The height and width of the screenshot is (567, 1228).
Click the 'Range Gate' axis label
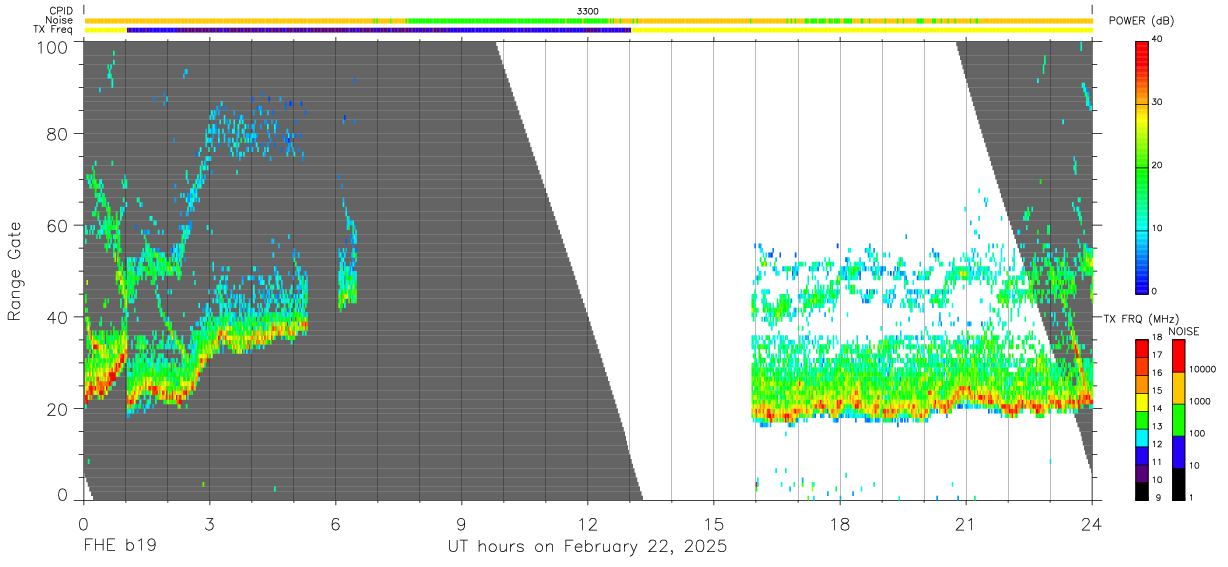point(15,272)
